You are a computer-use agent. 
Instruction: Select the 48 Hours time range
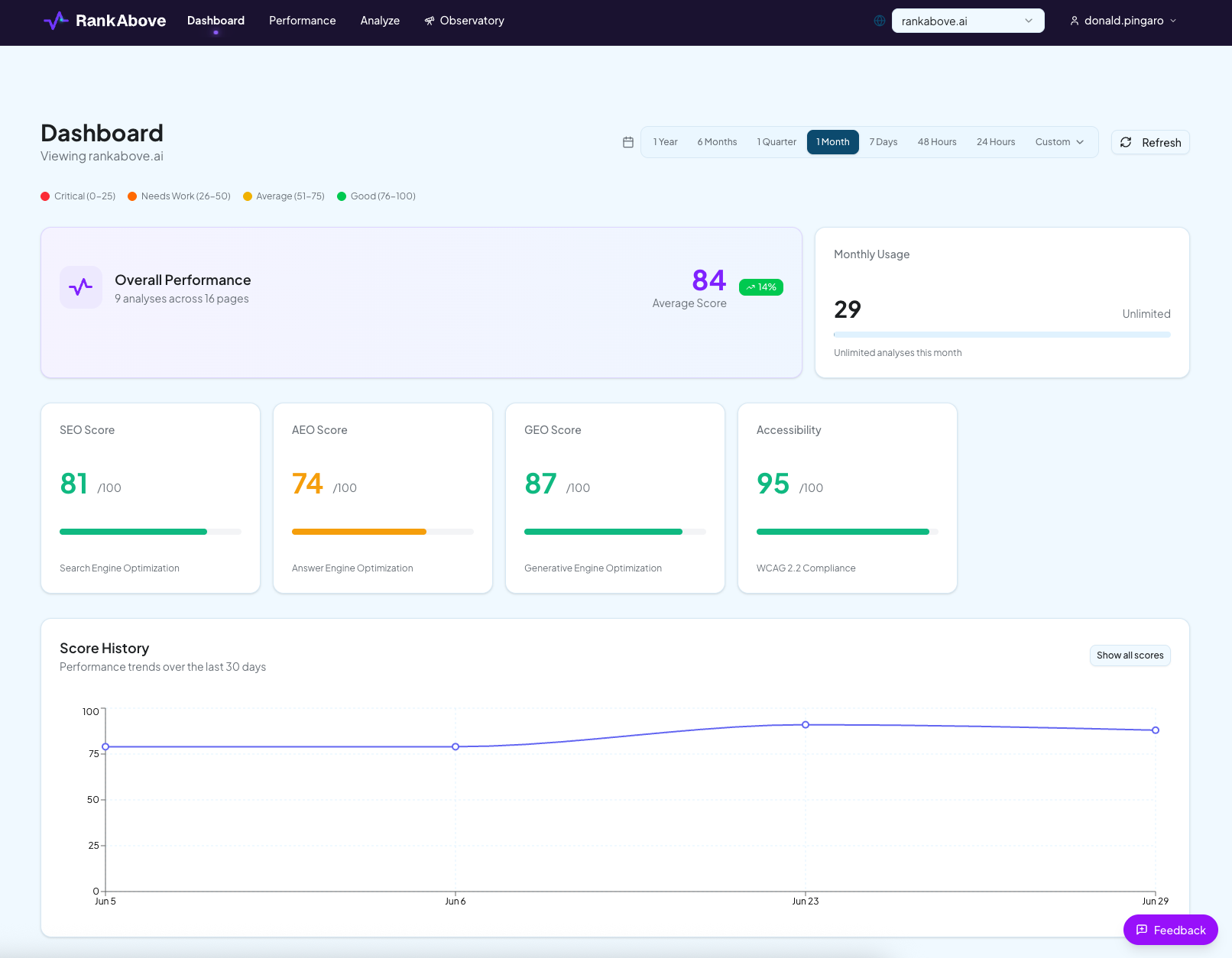pos(937,142)
